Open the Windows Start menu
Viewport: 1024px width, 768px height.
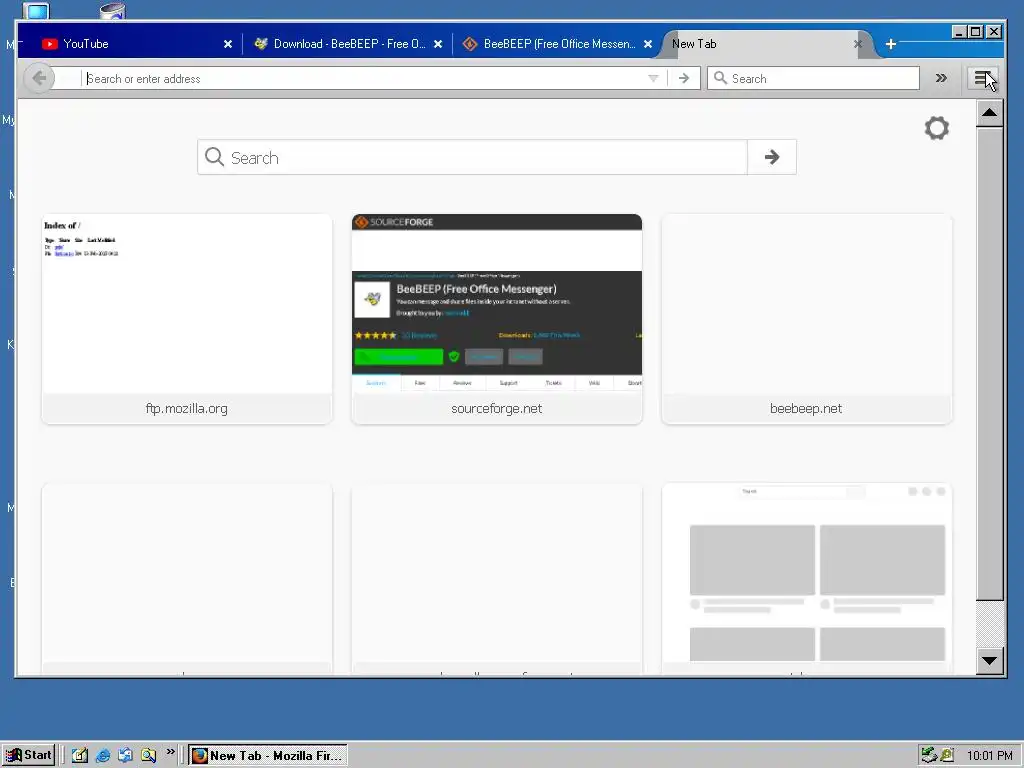click(x=28, y=755)
